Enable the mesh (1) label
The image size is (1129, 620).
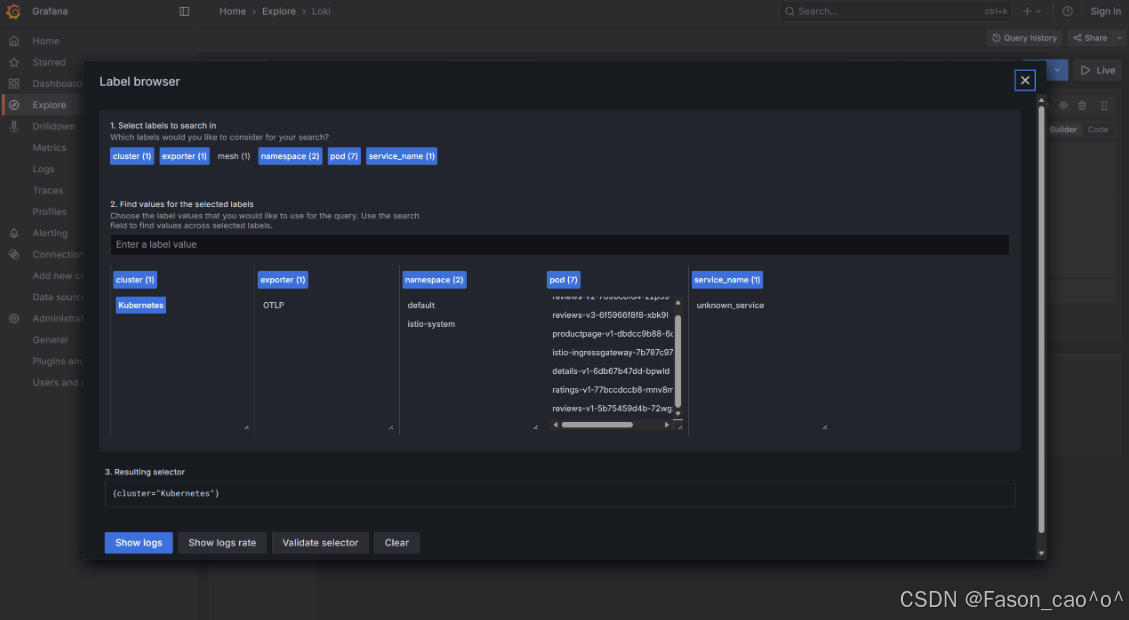click(x=234, y=156)
